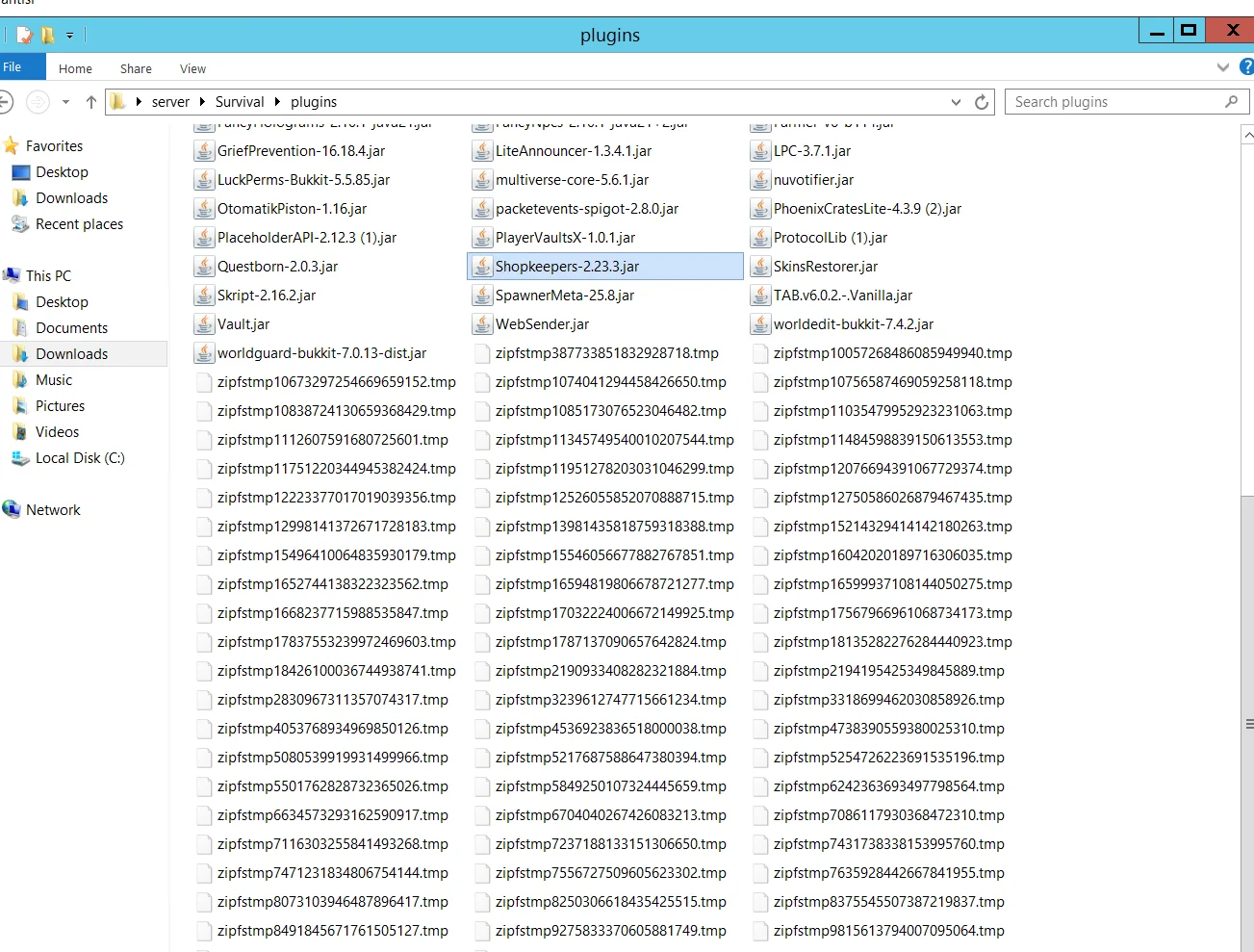Select This PC in navigation pane

48,276
